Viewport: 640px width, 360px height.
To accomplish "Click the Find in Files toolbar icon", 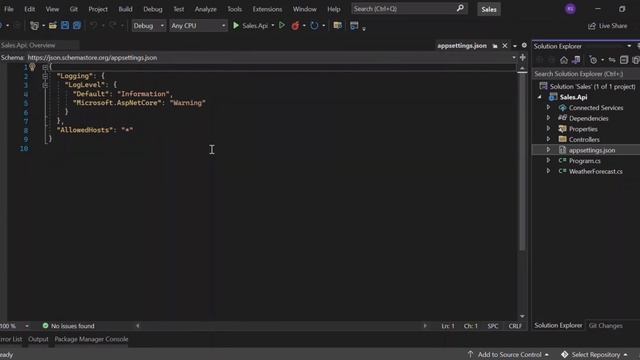I will click(338, 25).
